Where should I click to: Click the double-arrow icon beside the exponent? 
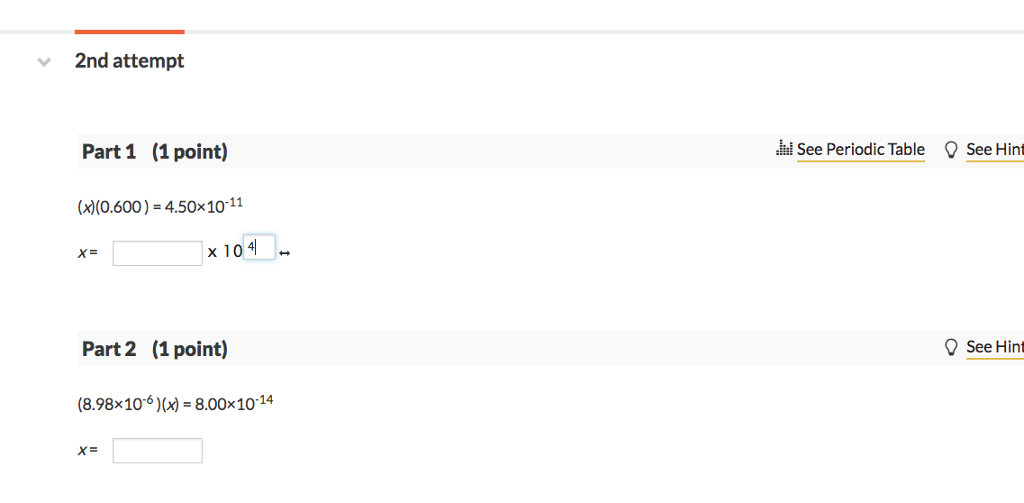(x=285, y=253)
